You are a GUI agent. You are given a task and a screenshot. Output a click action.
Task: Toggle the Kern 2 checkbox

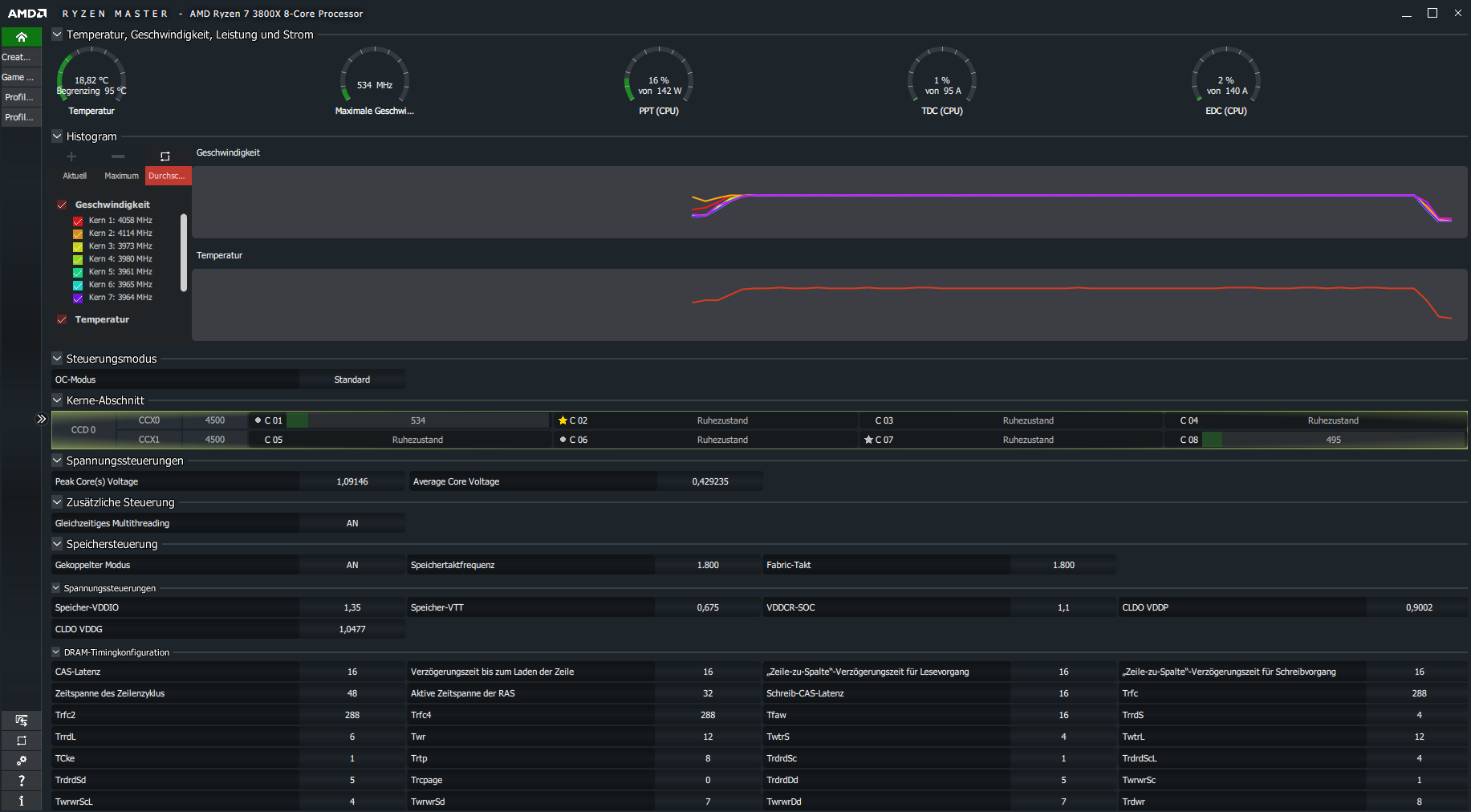(78, 233)
